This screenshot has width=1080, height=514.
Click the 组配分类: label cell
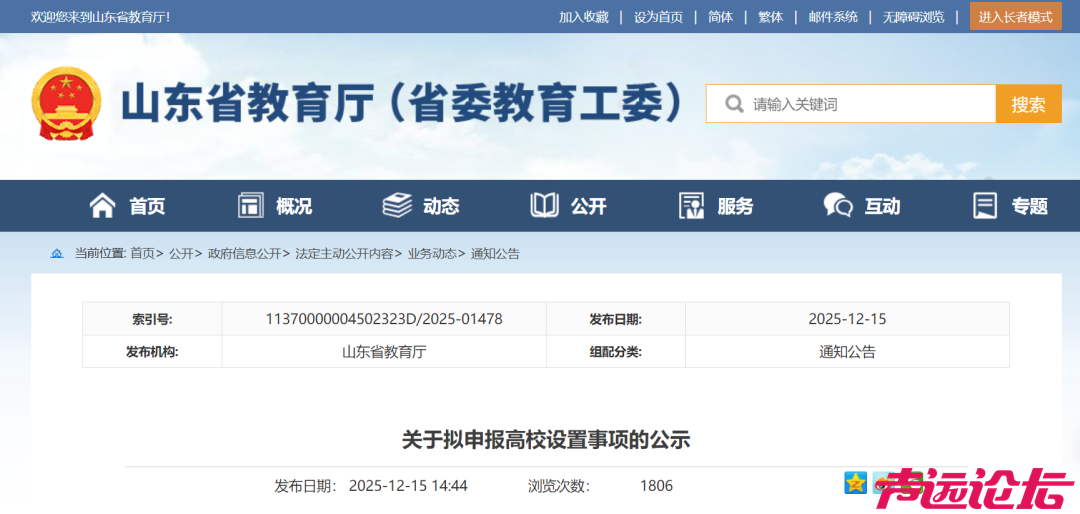pos(616,351)
